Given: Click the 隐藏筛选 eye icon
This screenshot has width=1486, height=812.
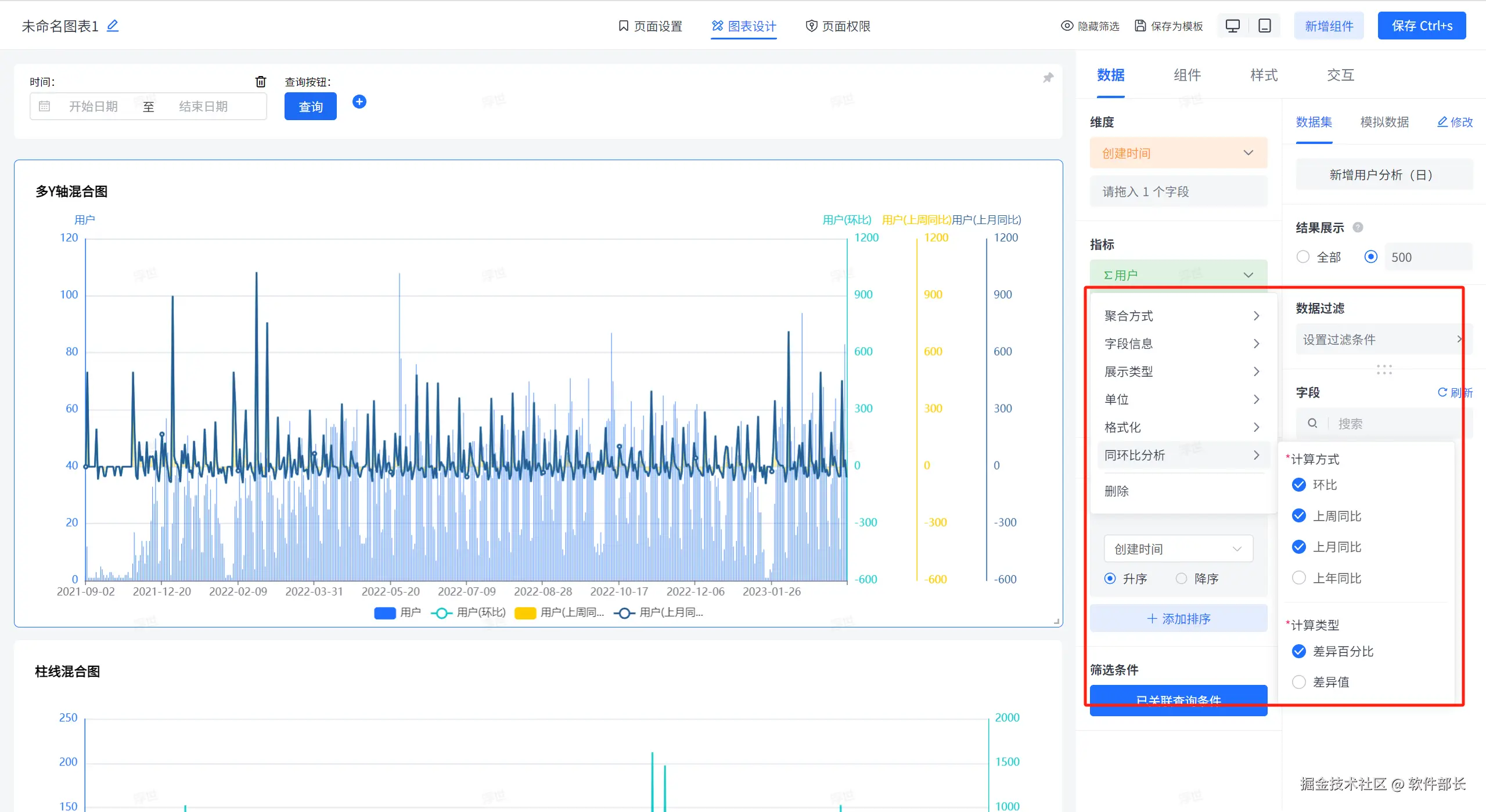Looking at the screenshot, I should coord(1067,26).
